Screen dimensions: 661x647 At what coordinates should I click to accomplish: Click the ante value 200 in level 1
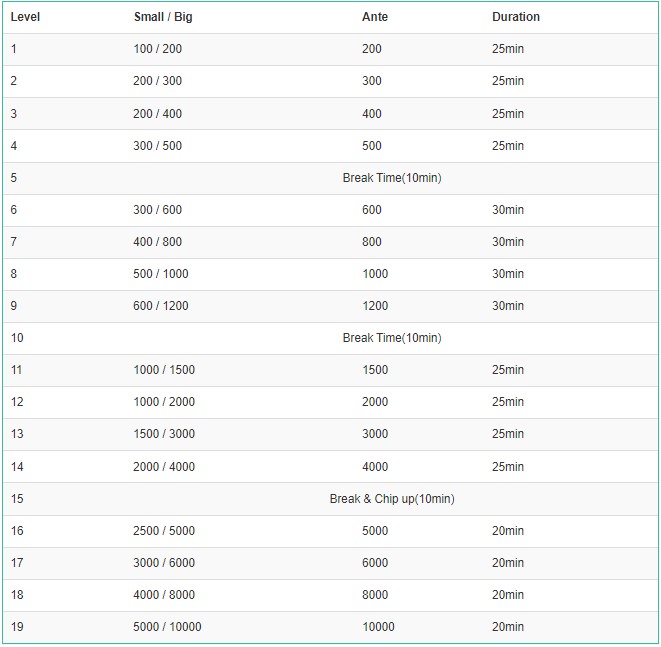372,49
